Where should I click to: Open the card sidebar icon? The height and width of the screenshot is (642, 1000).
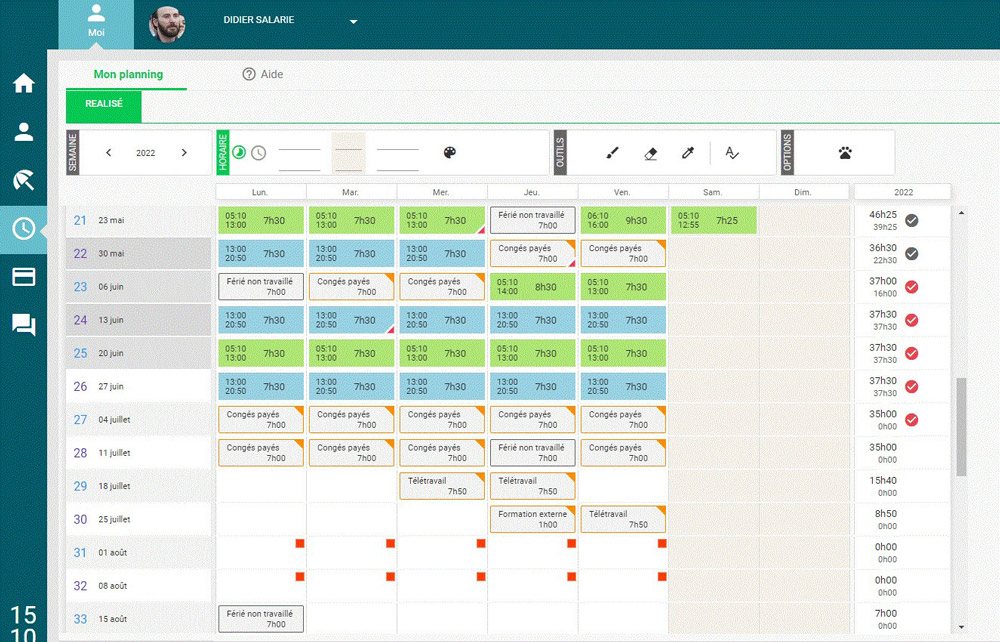click(24, 277)
